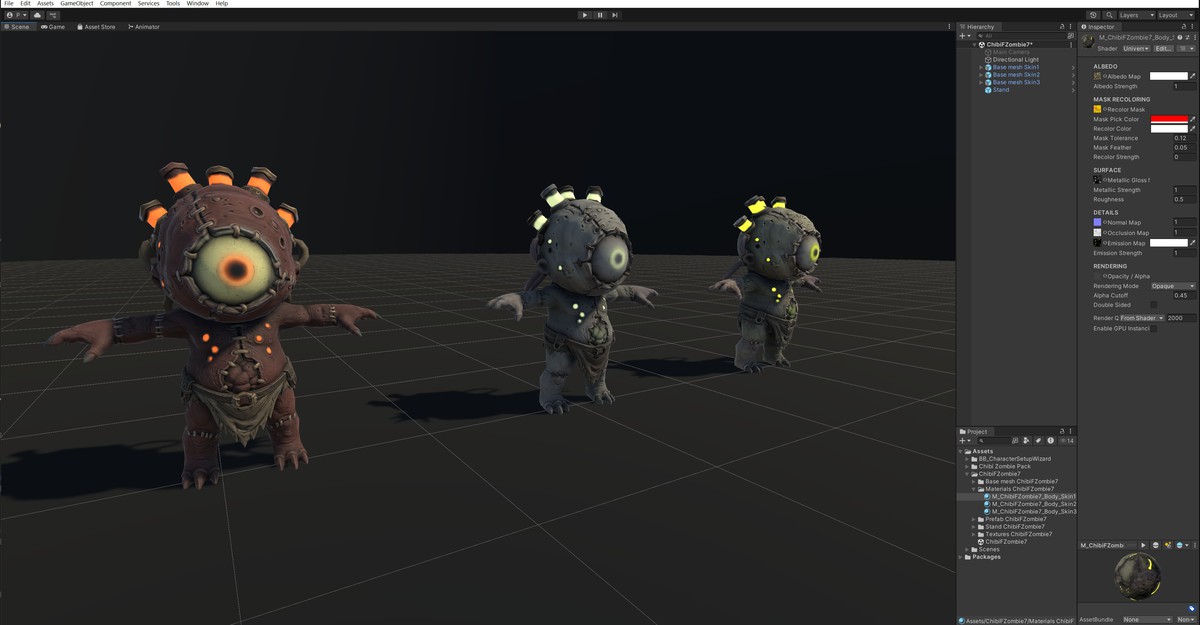Open the Rendering Mode dropdown
1200x625 pixels.
(1172, 286)
